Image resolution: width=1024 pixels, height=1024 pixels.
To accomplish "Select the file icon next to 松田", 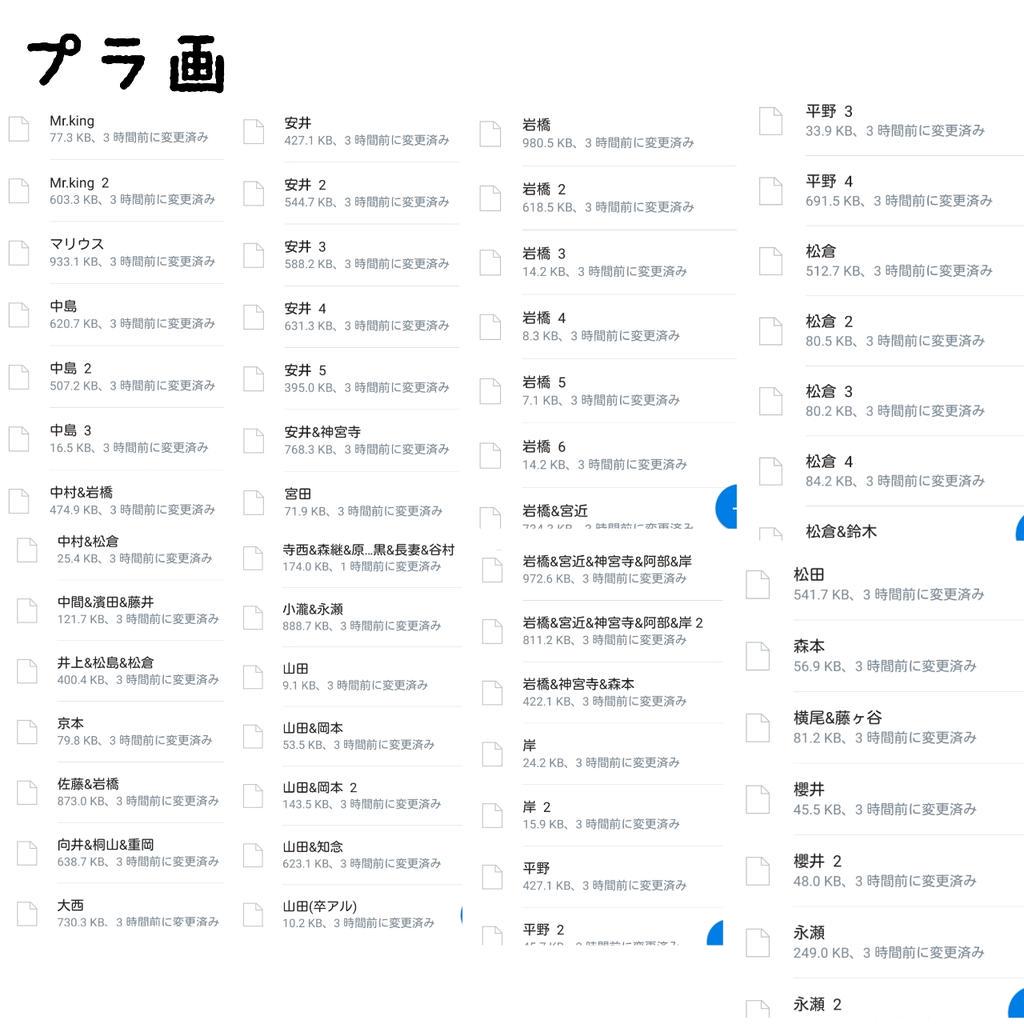I will coord(758,584).
